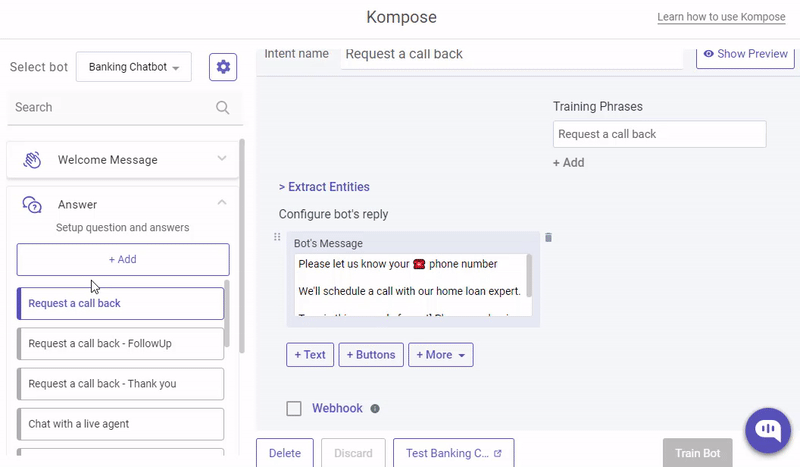Click + Add button under Answer
The width and height of the screenshot is (800, 467).
coord(123,259)
